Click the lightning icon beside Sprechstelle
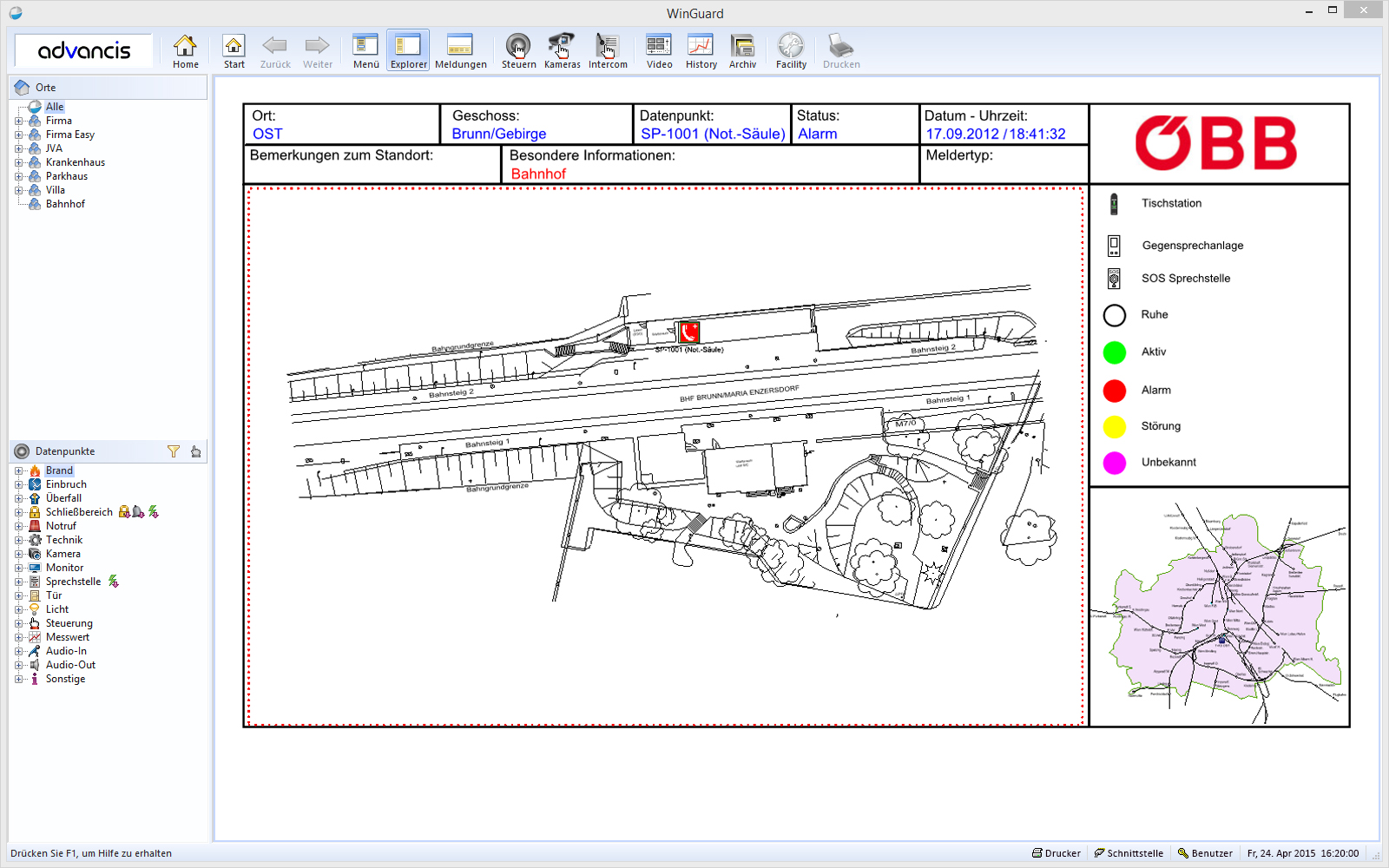Viewport: 1389px width, 868px height. 113,582
